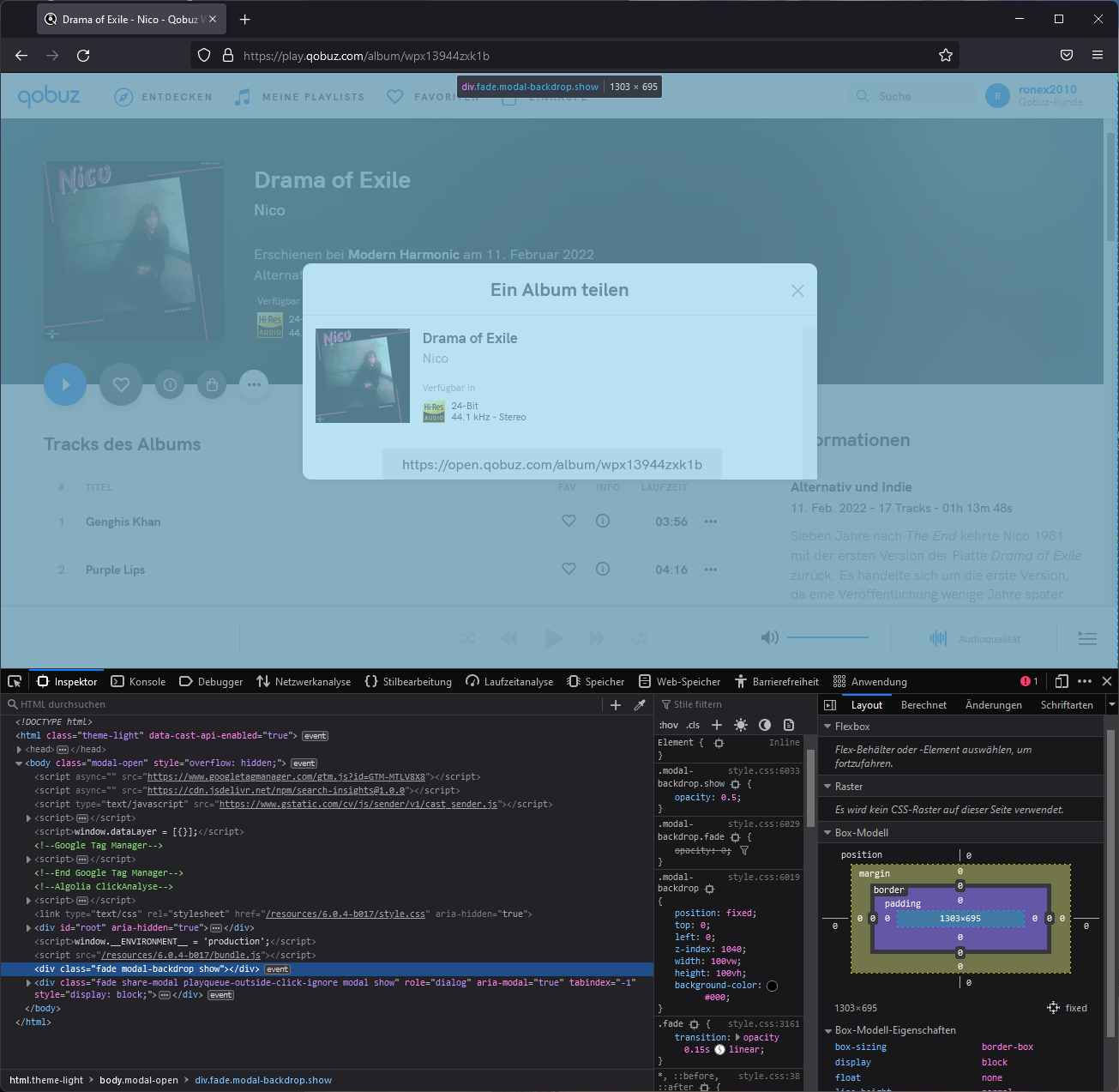The width and height of the screenshot is (1119, 1092).
Task: Mute audio with the speaker icon
Action: tap(769, 637)
